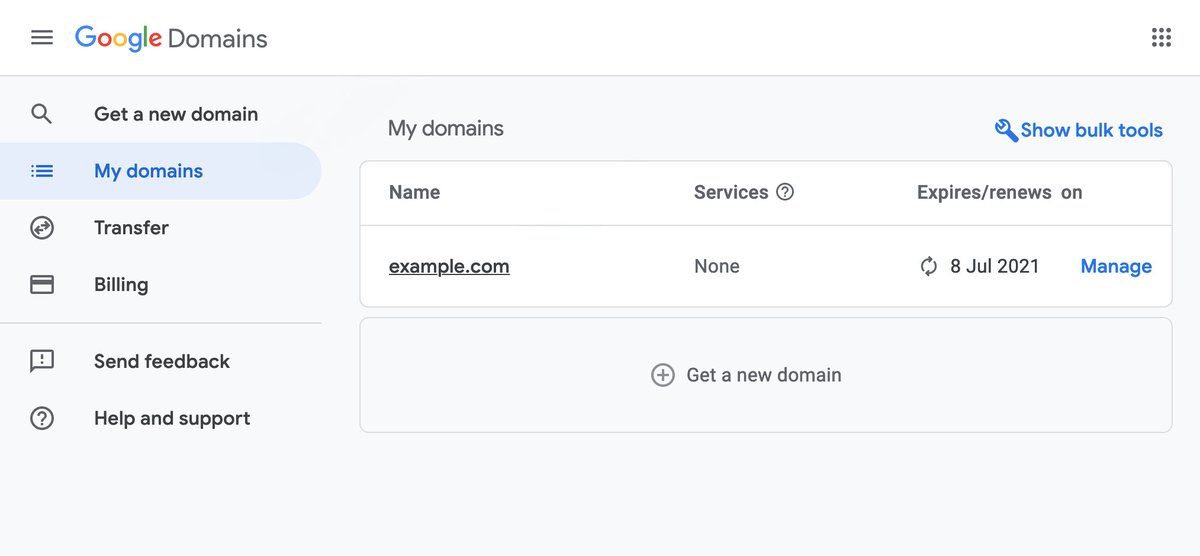Click the My domains list icon
Screen dimensions: 1200x556
tap(41, 171)
